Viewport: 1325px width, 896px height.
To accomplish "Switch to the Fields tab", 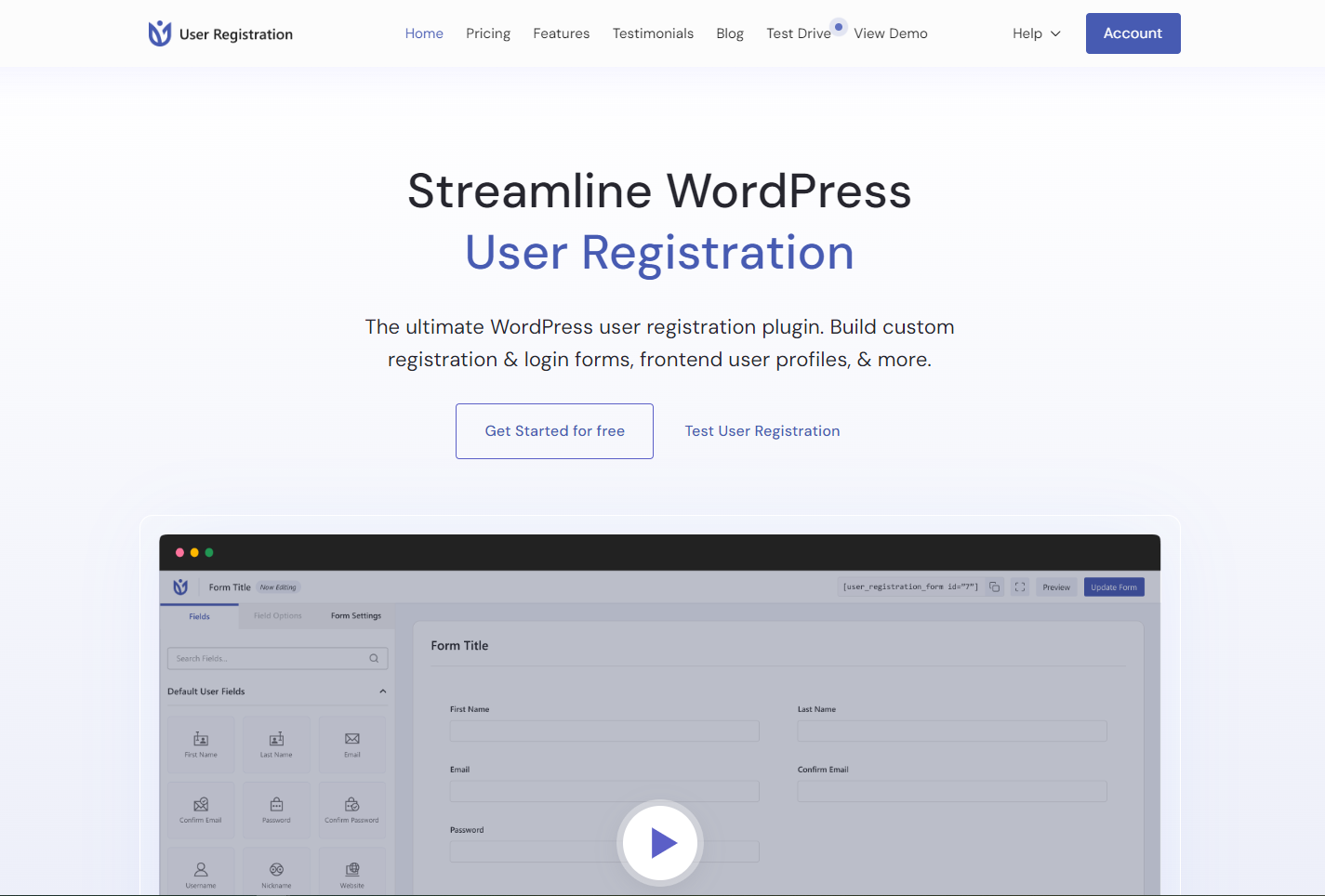I will coord(200,616).
